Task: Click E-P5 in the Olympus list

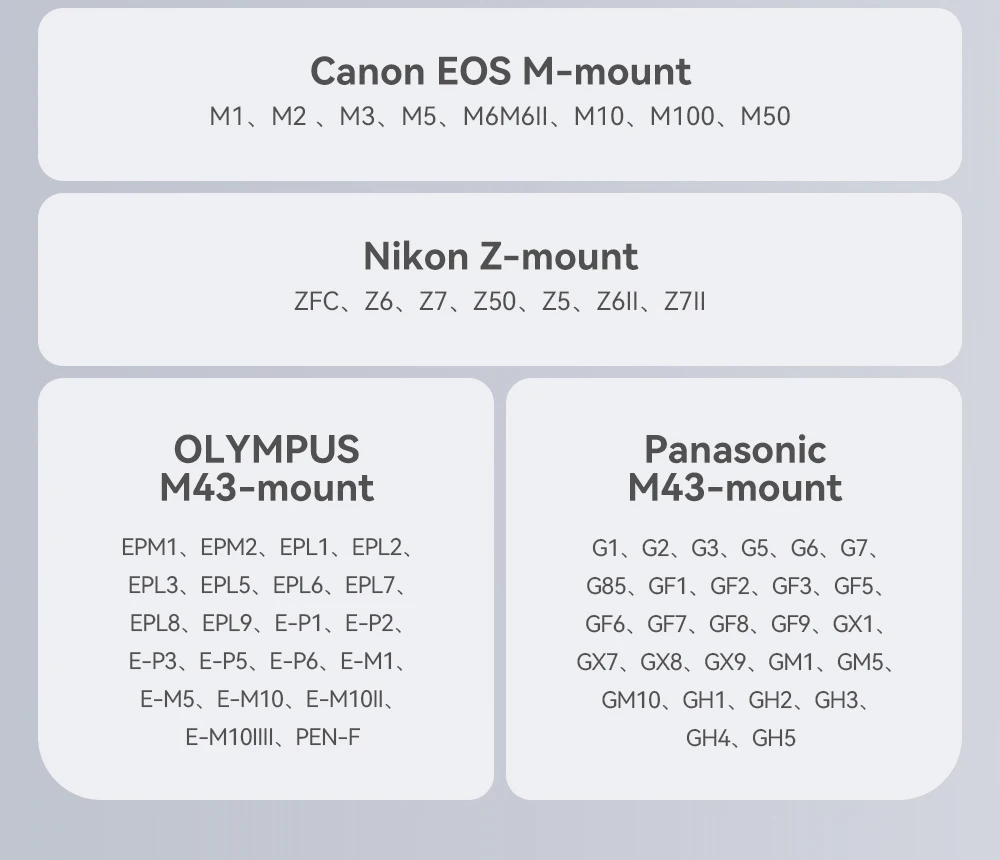Action: click(222, 662)
